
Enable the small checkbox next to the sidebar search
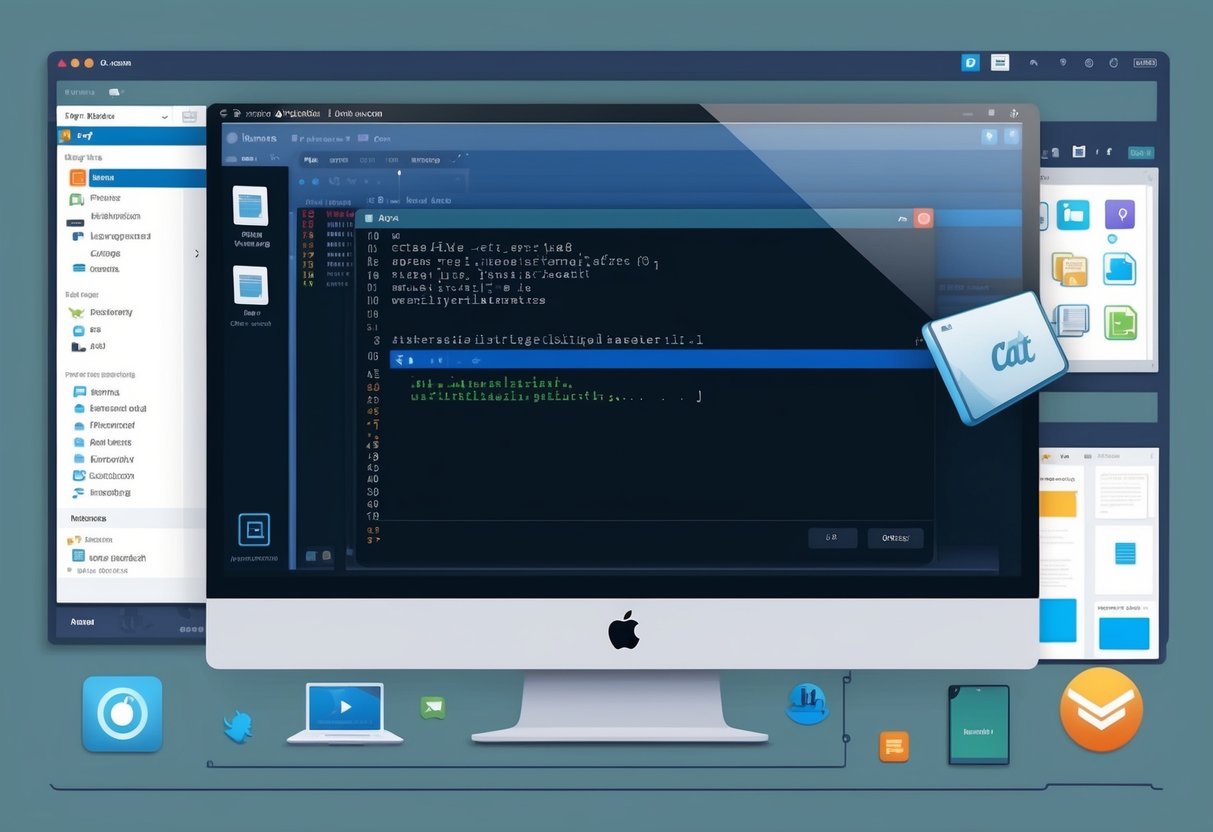coord(189,116)
